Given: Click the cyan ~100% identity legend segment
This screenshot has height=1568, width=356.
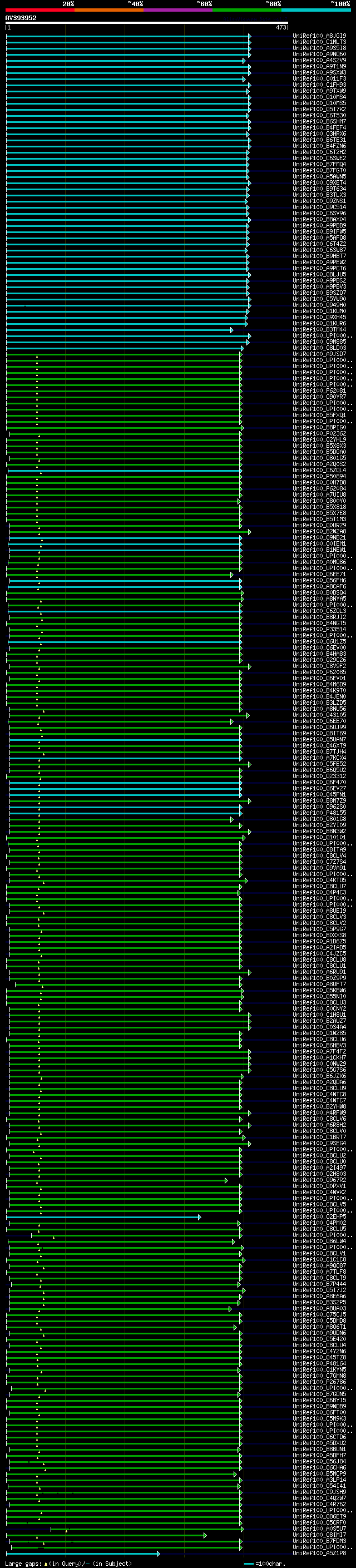Looking at the screenshot, I should [x=316, y=10].
